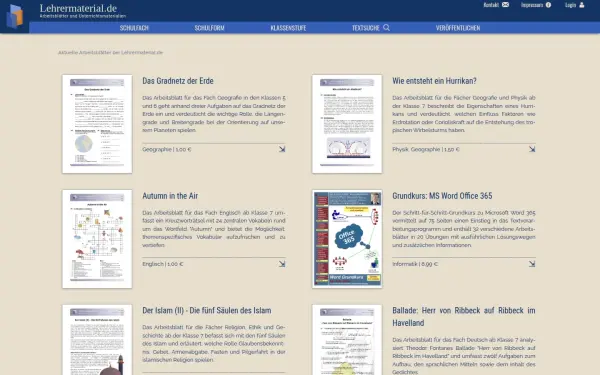The width and height of the screenshot is (600, 375).
Task: Click the Office 365 Word Grundkurs thumbnail
Action: [x=347, y=239]
